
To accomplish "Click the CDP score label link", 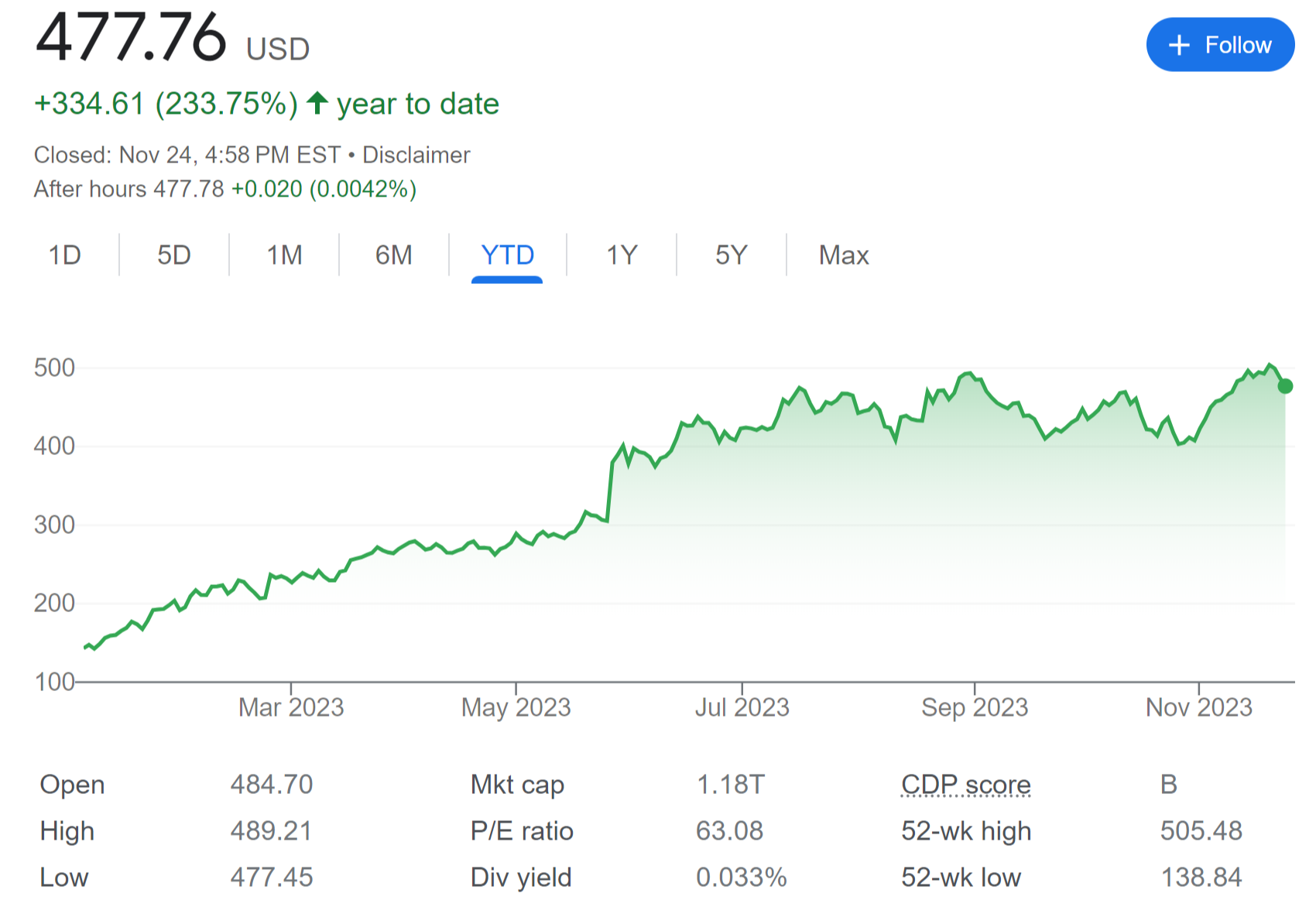I will pyautogui.click(x=965, y=784).
